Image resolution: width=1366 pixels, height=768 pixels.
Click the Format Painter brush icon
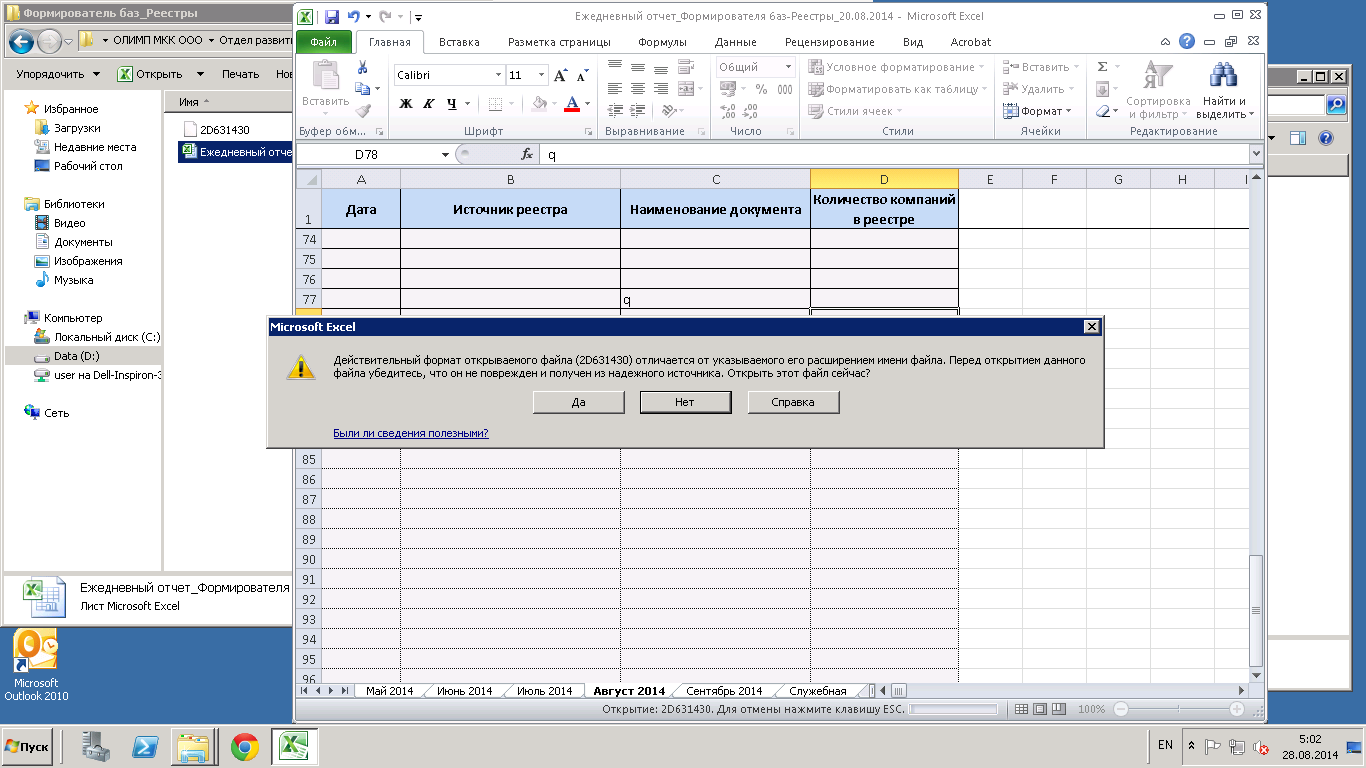tap(362, 111)
